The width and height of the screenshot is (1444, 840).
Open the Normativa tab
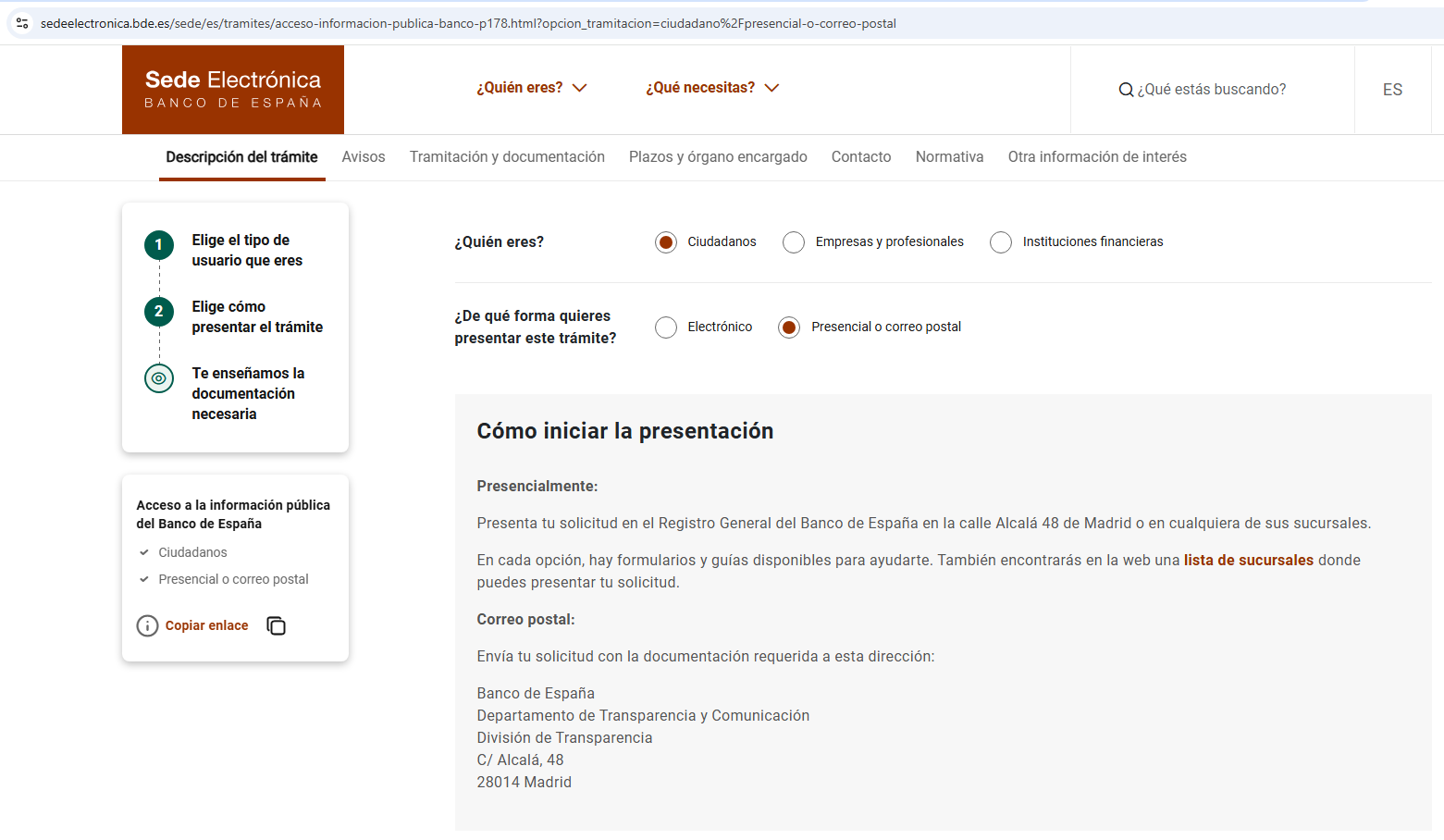click(949, 156)
